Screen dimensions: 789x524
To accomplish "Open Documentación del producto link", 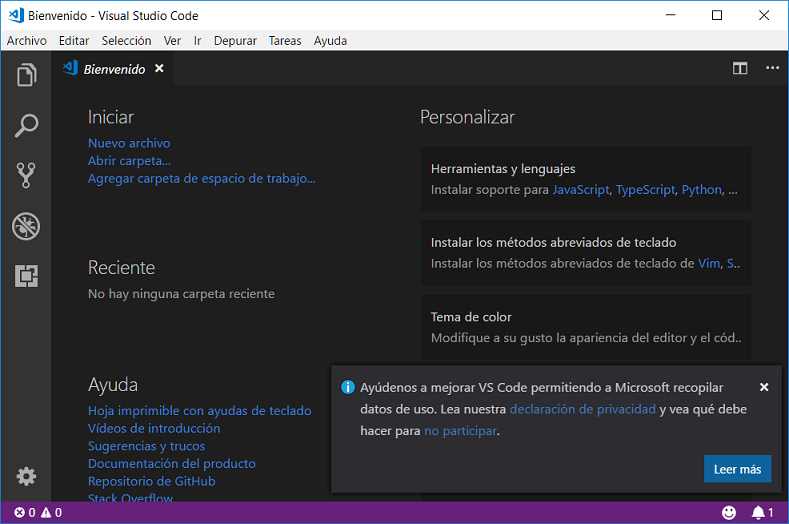I will pyautogui.click(x=172, y=464).
